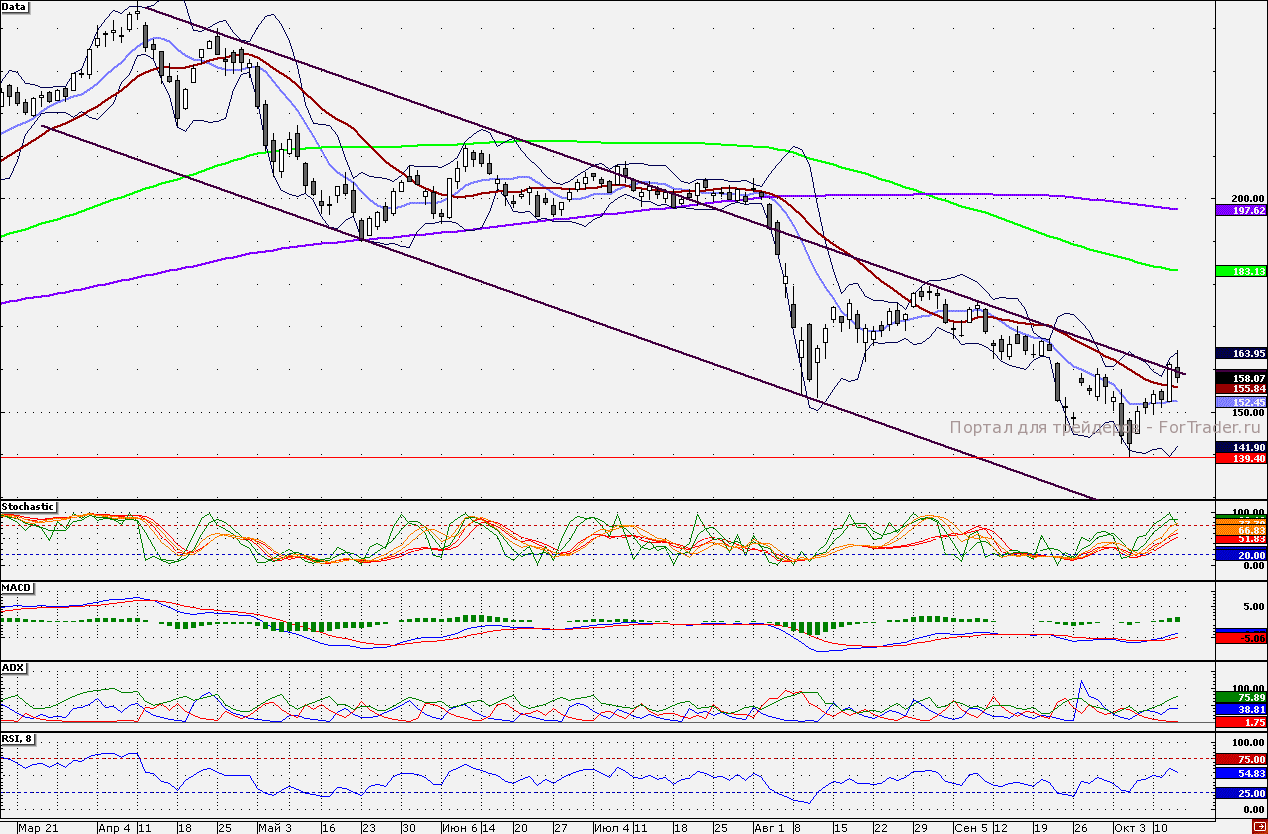Click the green 183.13 price level marker
Screen dimensions: 1268x834
1241,270
